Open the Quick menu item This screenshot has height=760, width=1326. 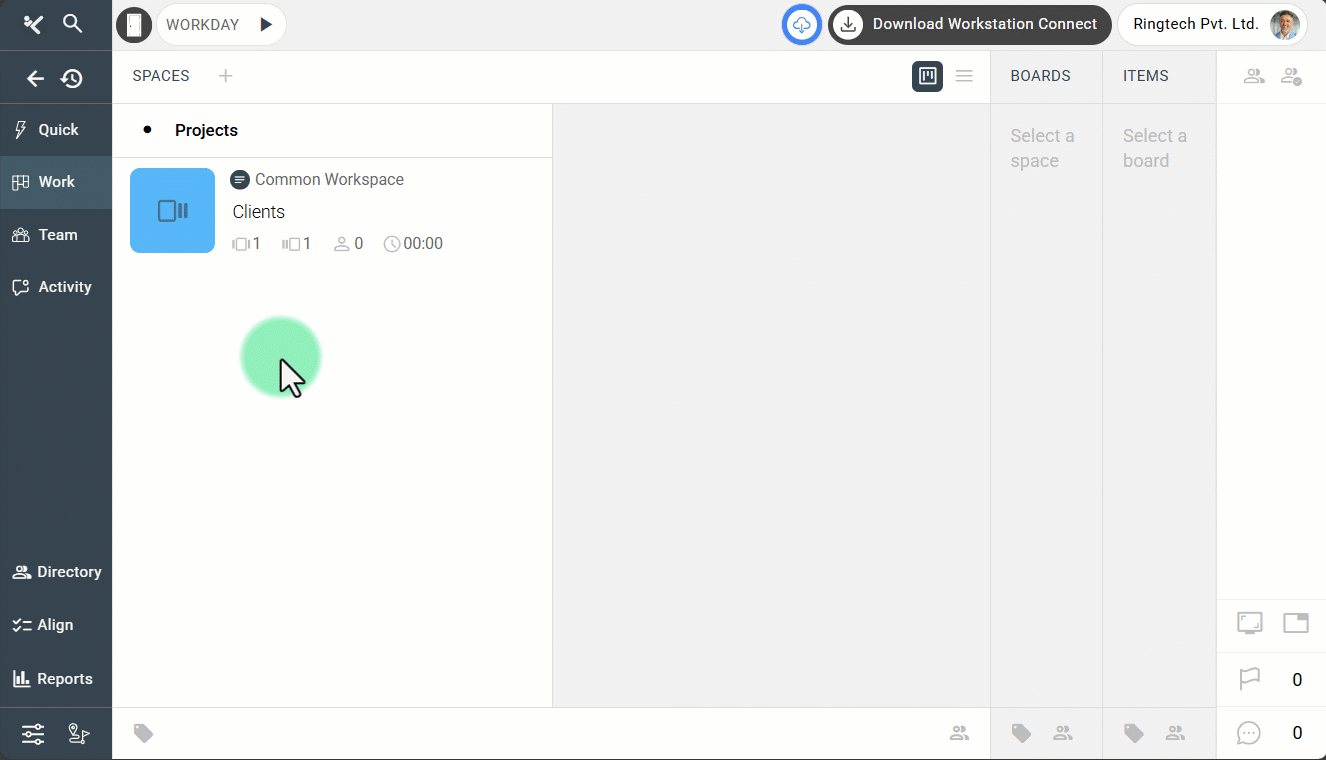(x=56, y=130)
